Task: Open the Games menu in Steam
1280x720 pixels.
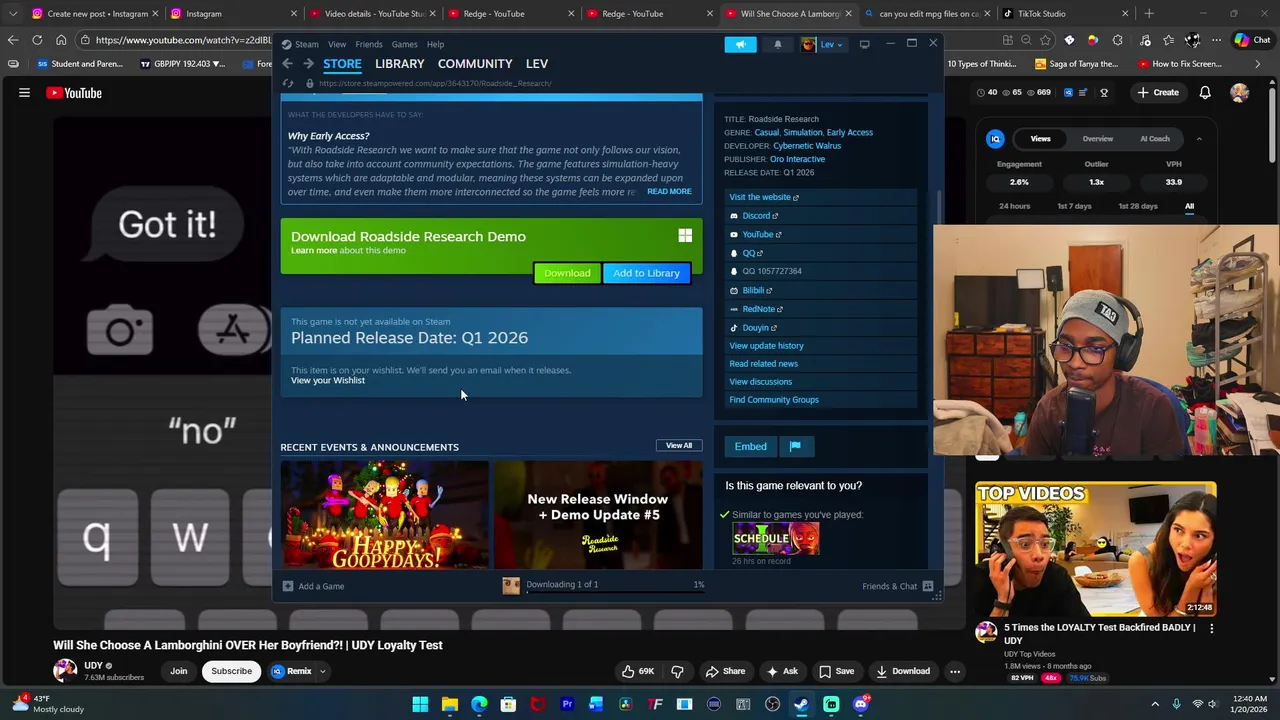Action: tap(405, 44)
